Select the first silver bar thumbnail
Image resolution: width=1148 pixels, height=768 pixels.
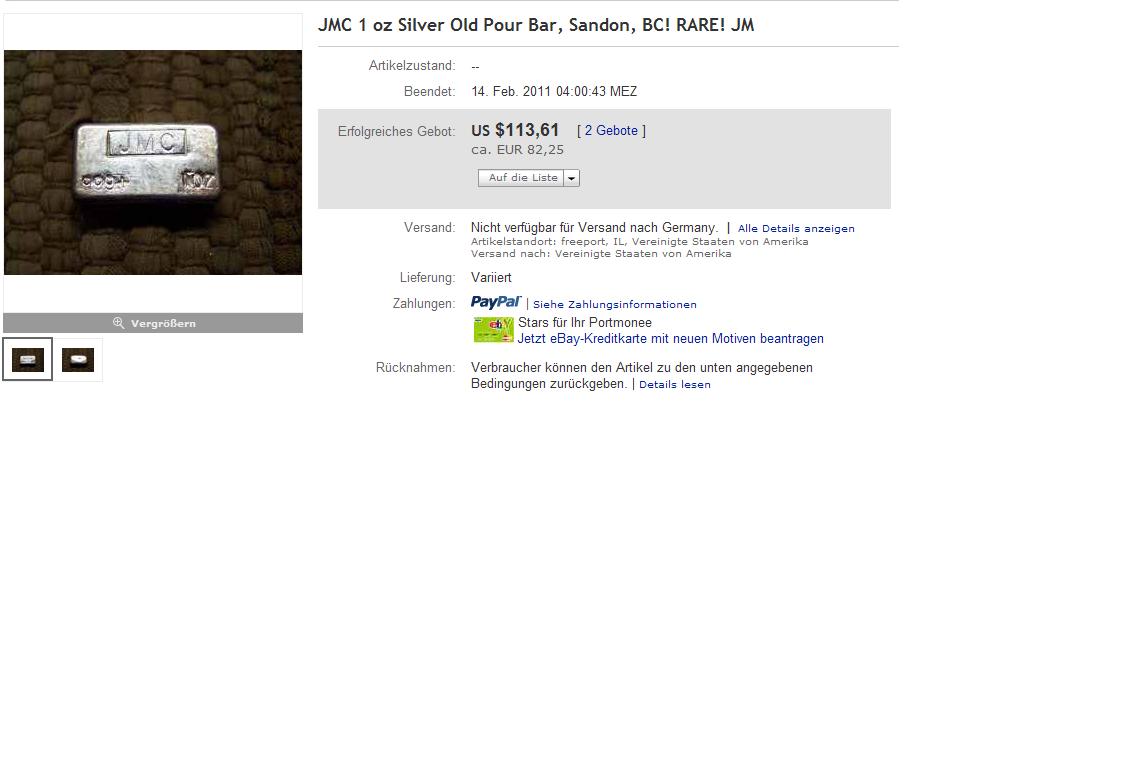28,359
